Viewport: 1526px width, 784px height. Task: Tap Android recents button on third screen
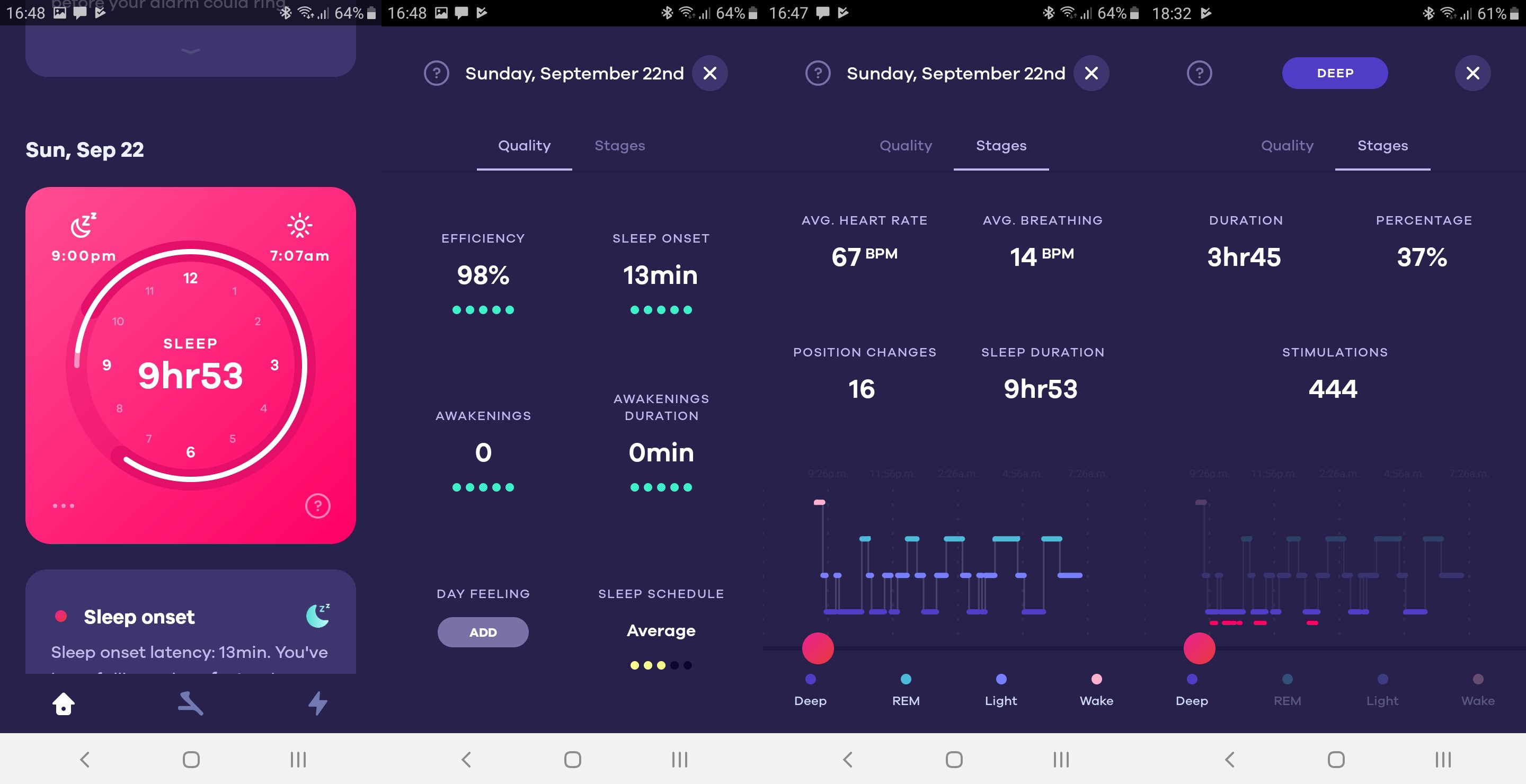(1061, 760)
